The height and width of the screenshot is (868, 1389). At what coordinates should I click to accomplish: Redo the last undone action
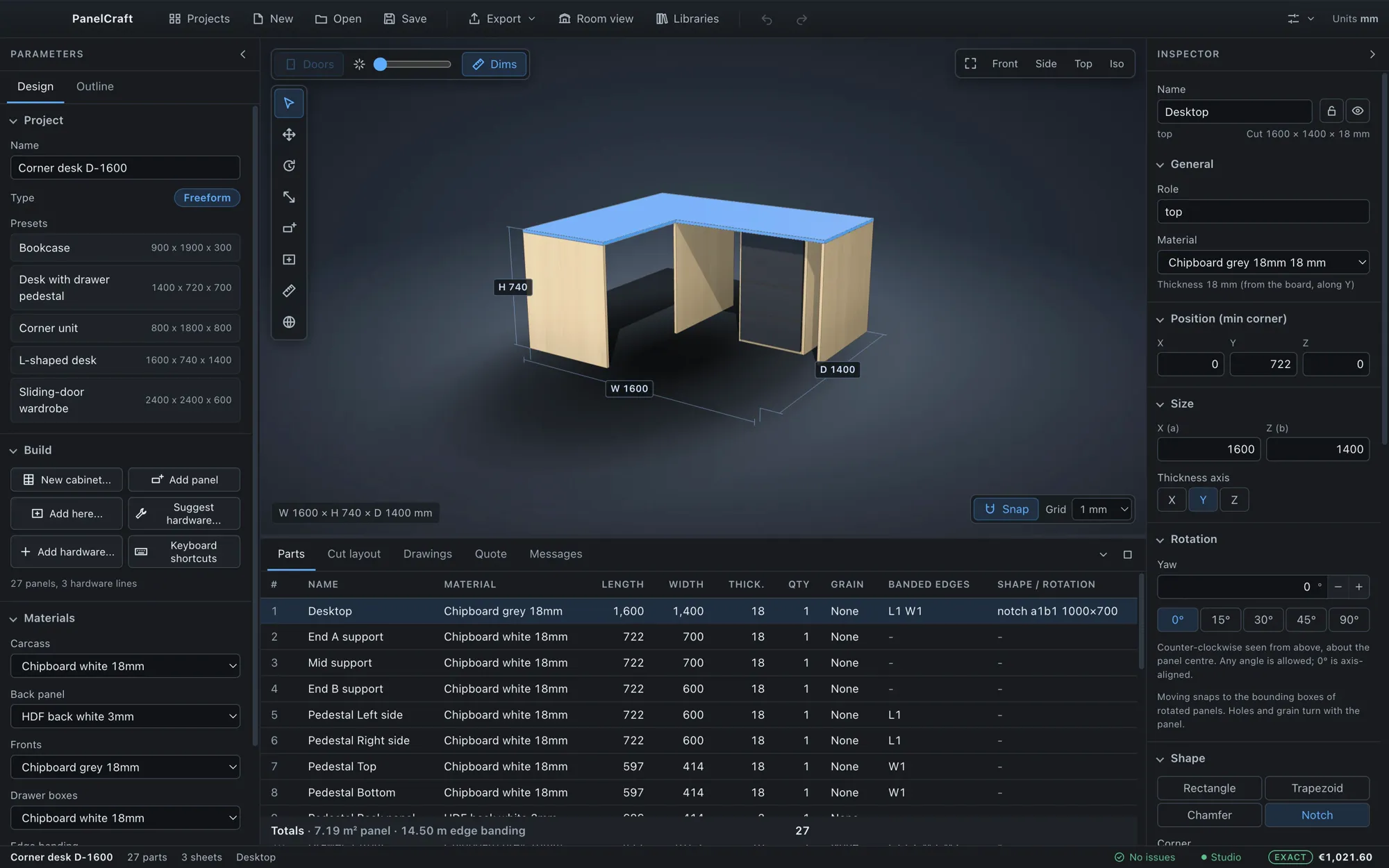tap(801, 19)
